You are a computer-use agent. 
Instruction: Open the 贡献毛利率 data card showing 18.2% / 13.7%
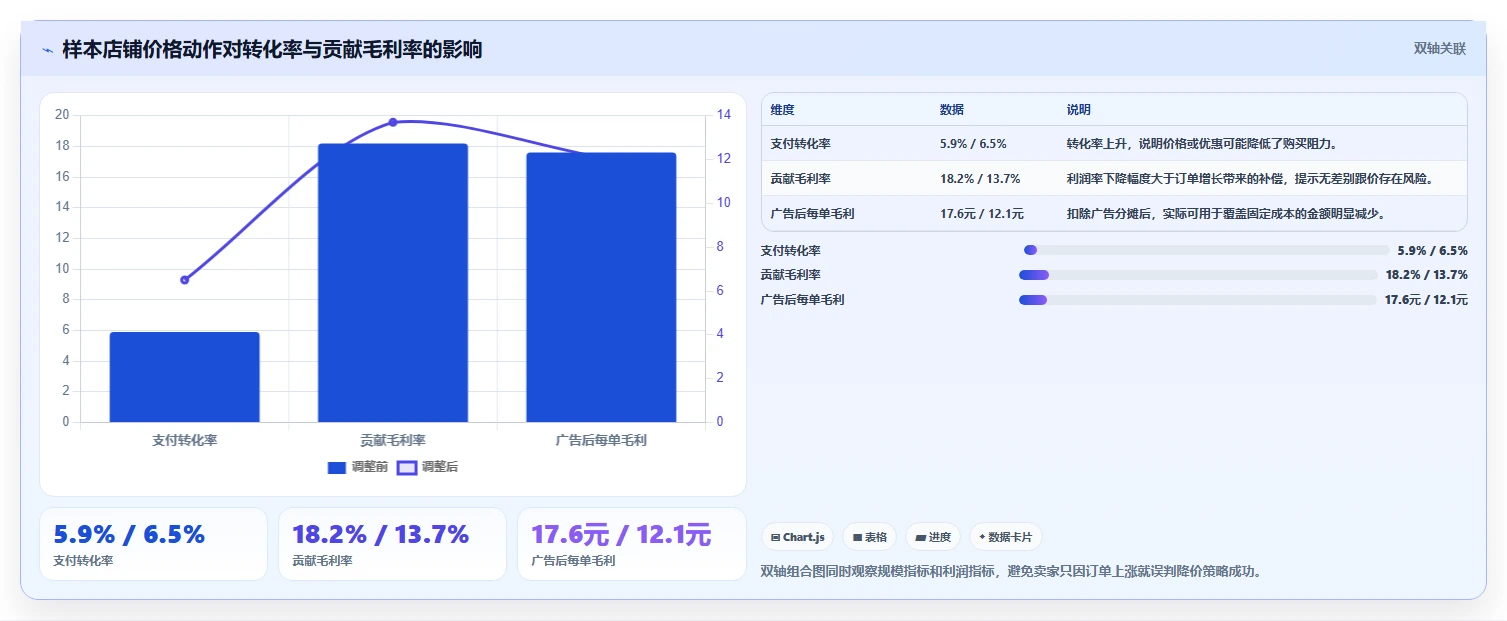(x=392, y=544)
